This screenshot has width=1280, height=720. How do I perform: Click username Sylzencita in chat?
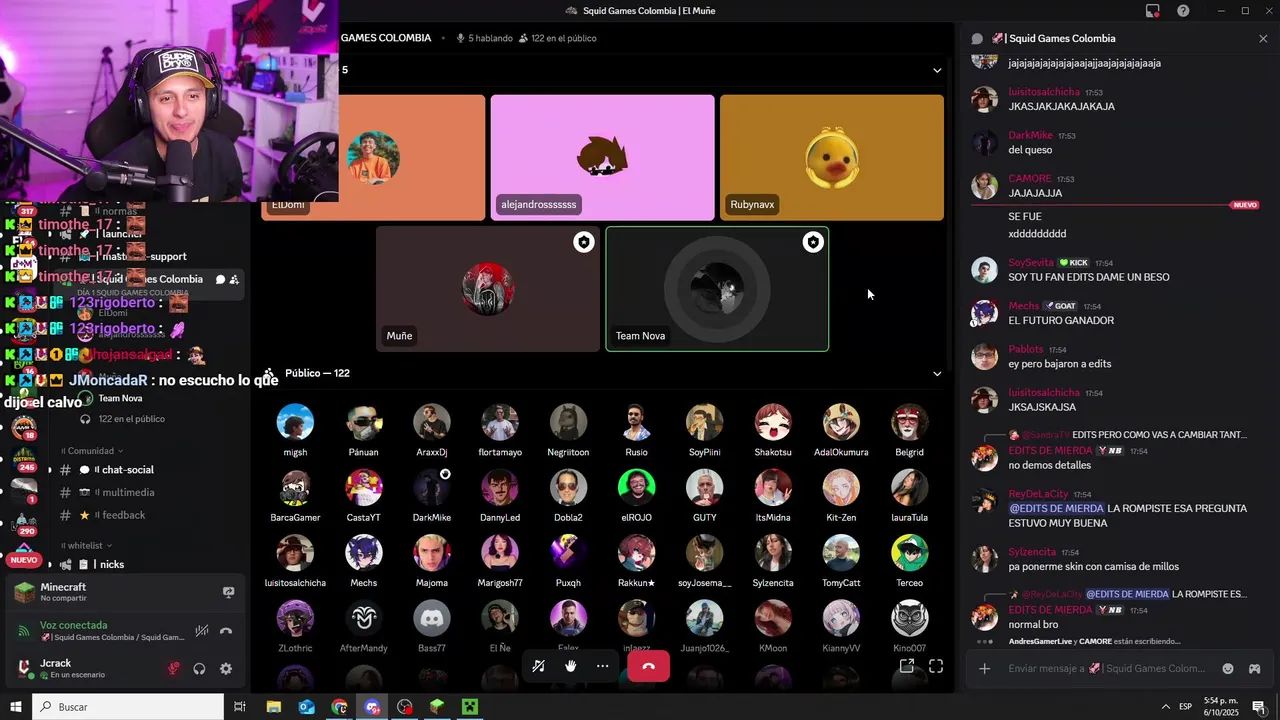[1032, 552]
